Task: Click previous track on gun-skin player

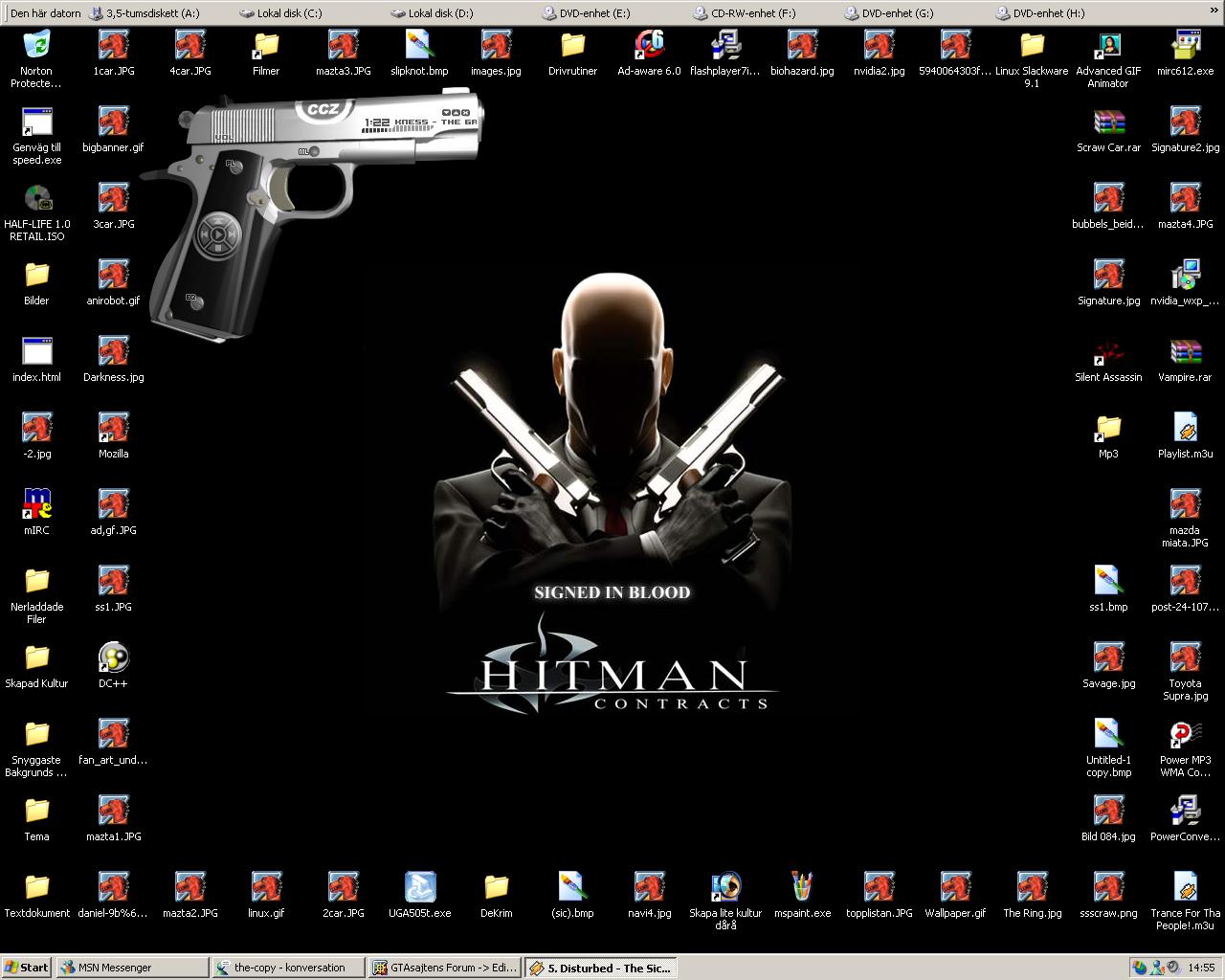Action: (205, 234)
